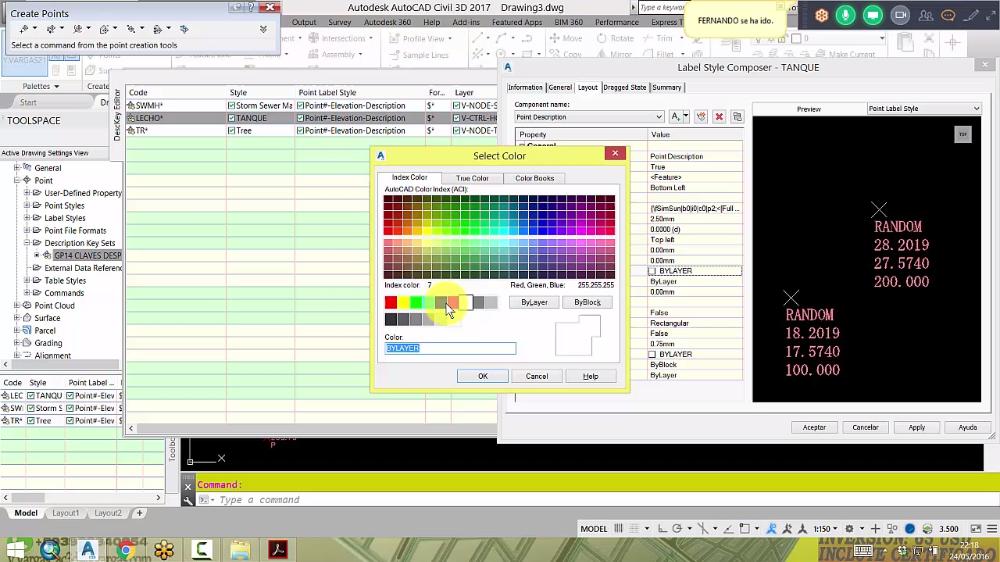Image resolution: width=1000 pixels, height=562 pixels.
Task: Click the ByLayer button in Select Color
Action: coord(534,302)
